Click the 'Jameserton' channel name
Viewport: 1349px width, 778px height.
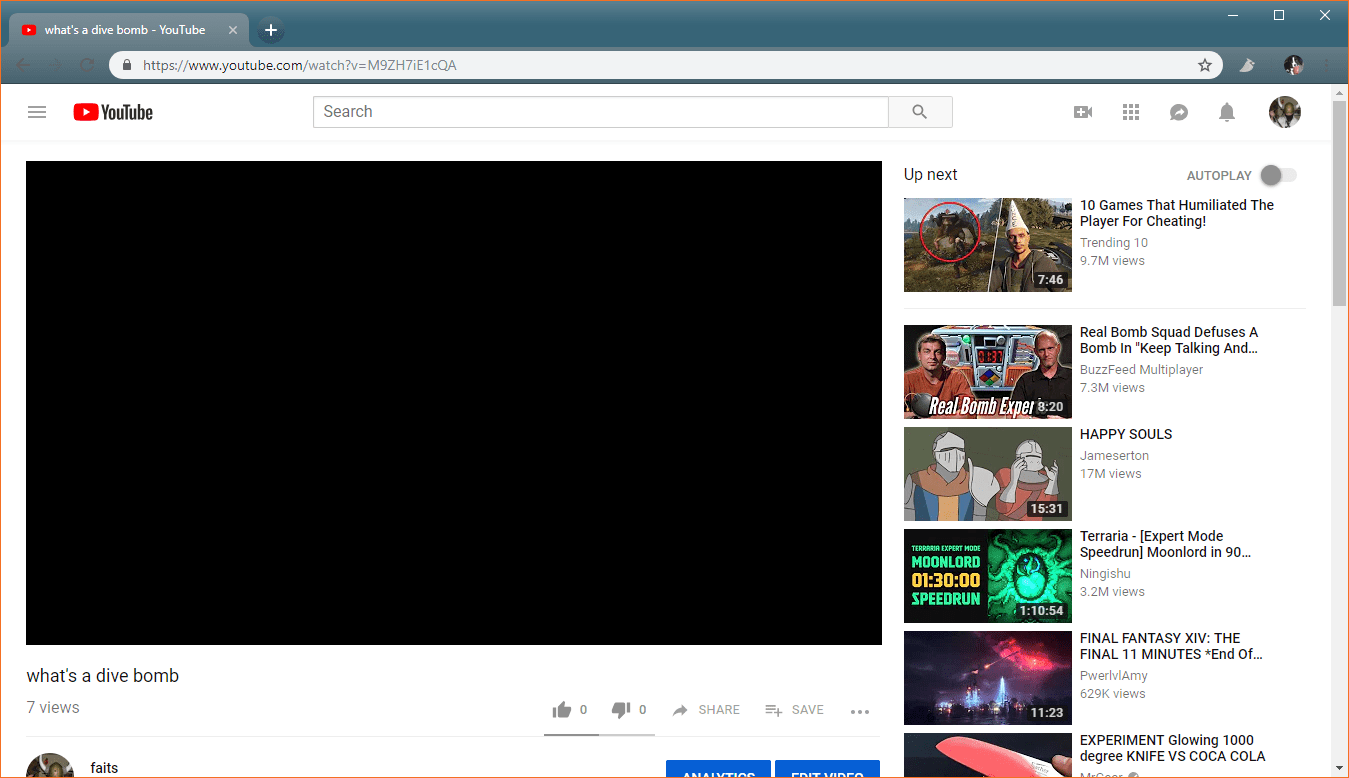1114,456
